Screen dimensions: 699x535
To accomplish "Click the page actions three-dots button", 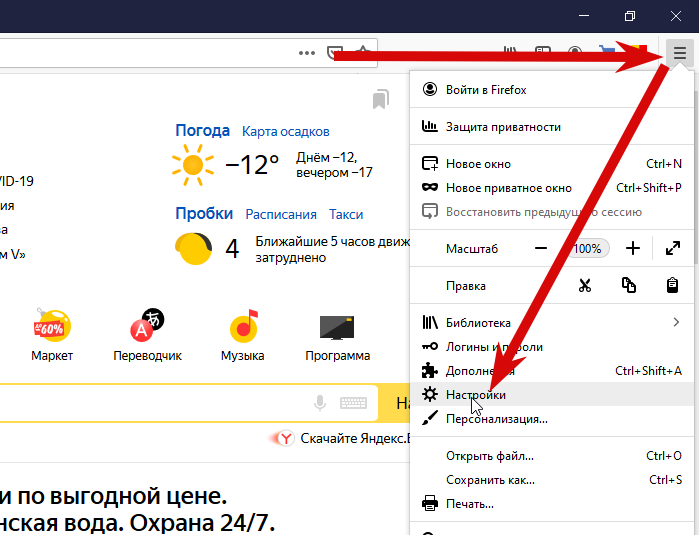I will click(x=307, y=53).
